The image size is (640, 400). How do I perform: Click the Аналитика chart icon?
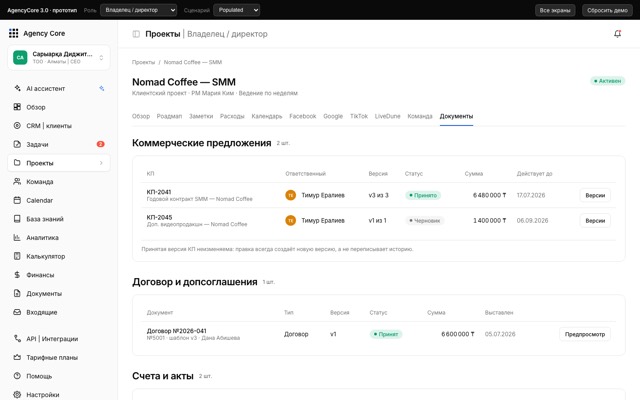[17, 238]
